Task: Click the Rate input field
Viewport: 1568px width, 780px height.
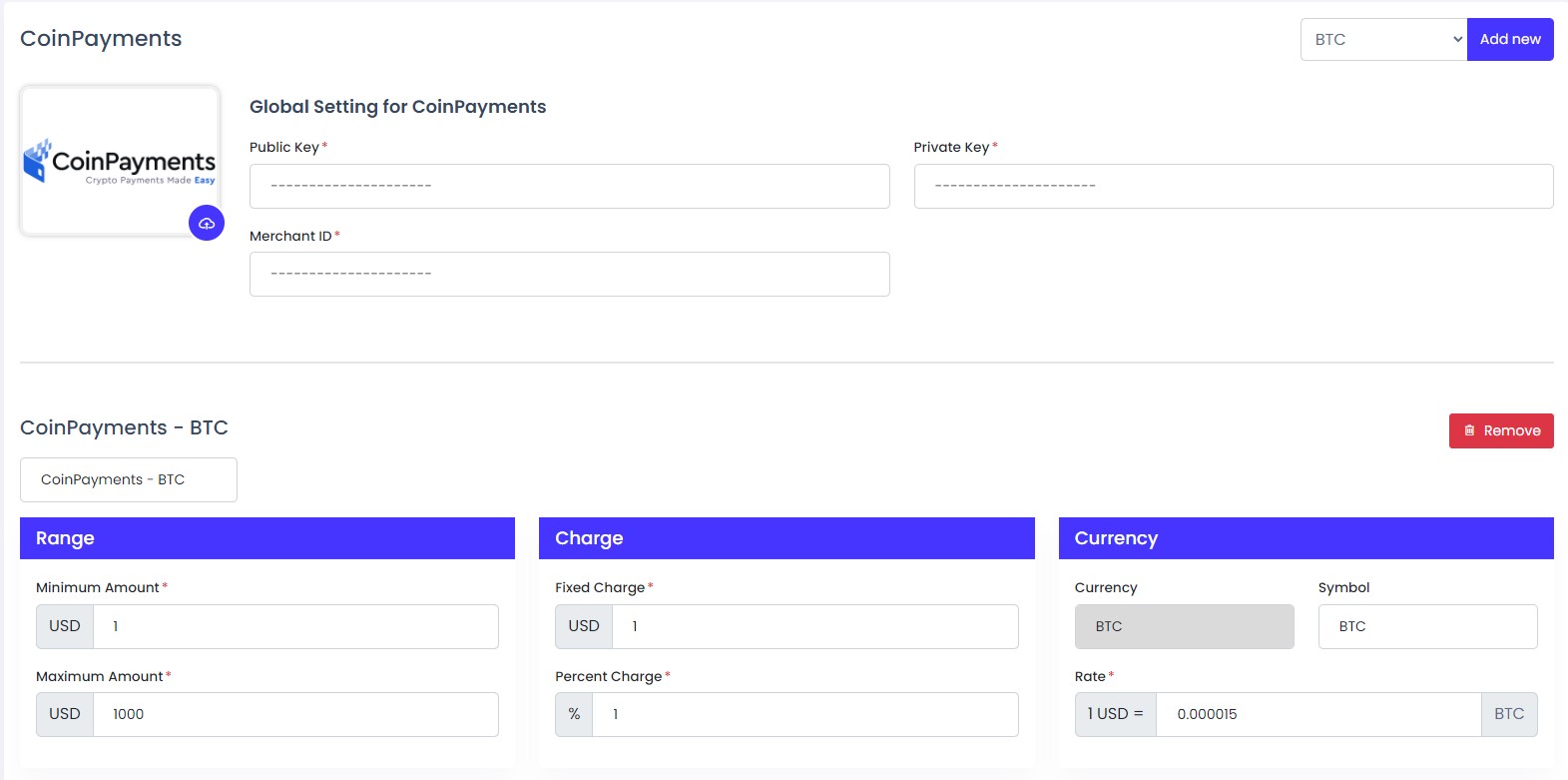Action: (1317, 715)
